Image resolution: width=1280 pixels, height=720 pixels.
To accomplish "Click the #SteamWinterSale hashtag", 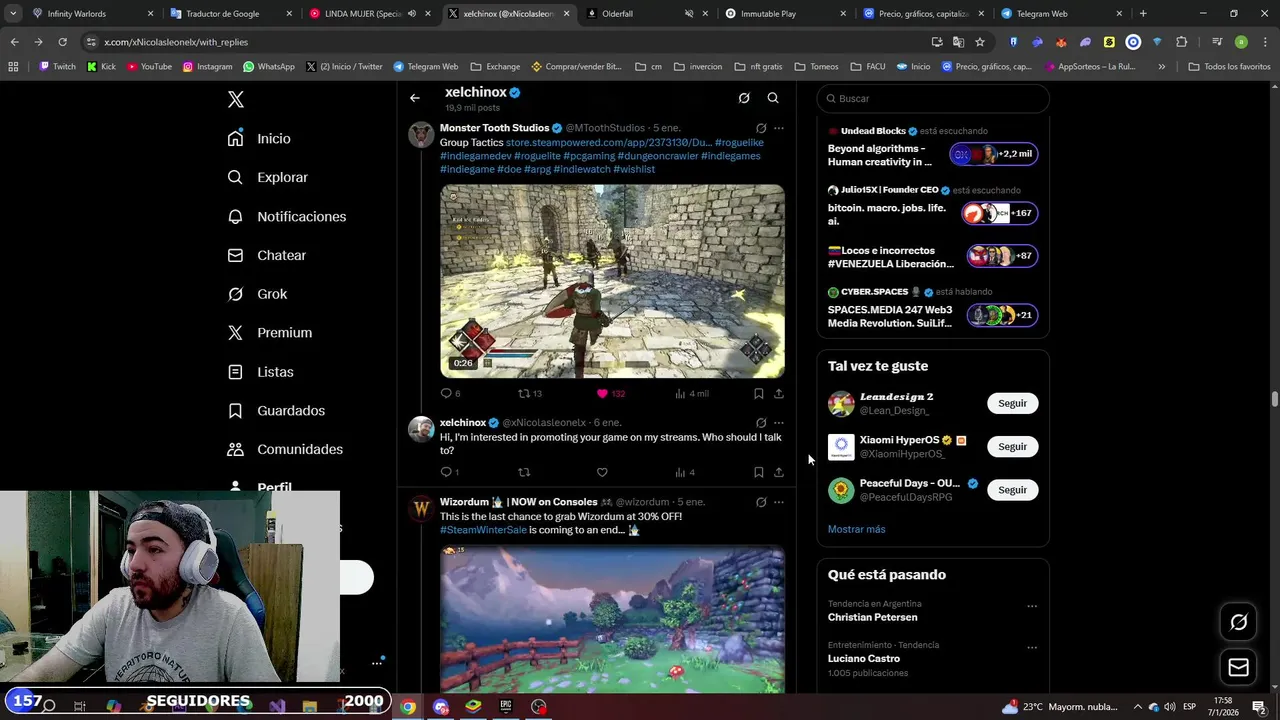I will click(483, 530).
